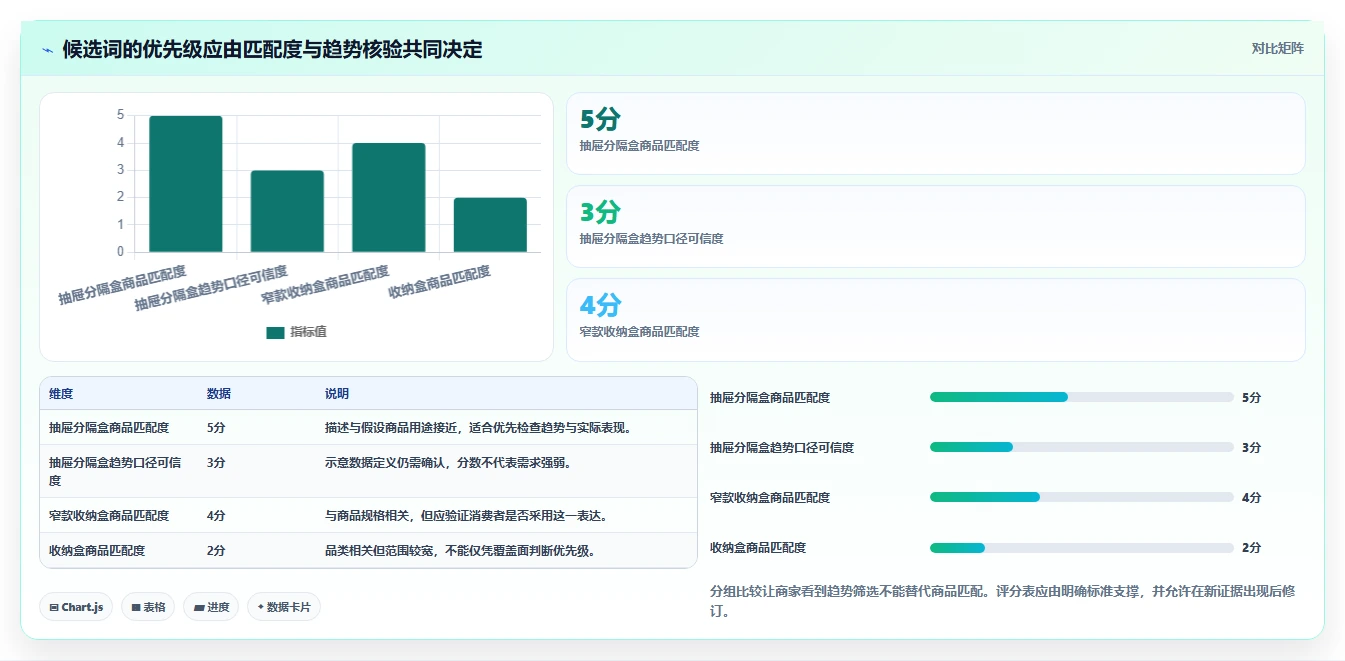Click the 数据卡片 tag chip
The height and width of the screenshot is (661, 1345).
coord(284,607)
